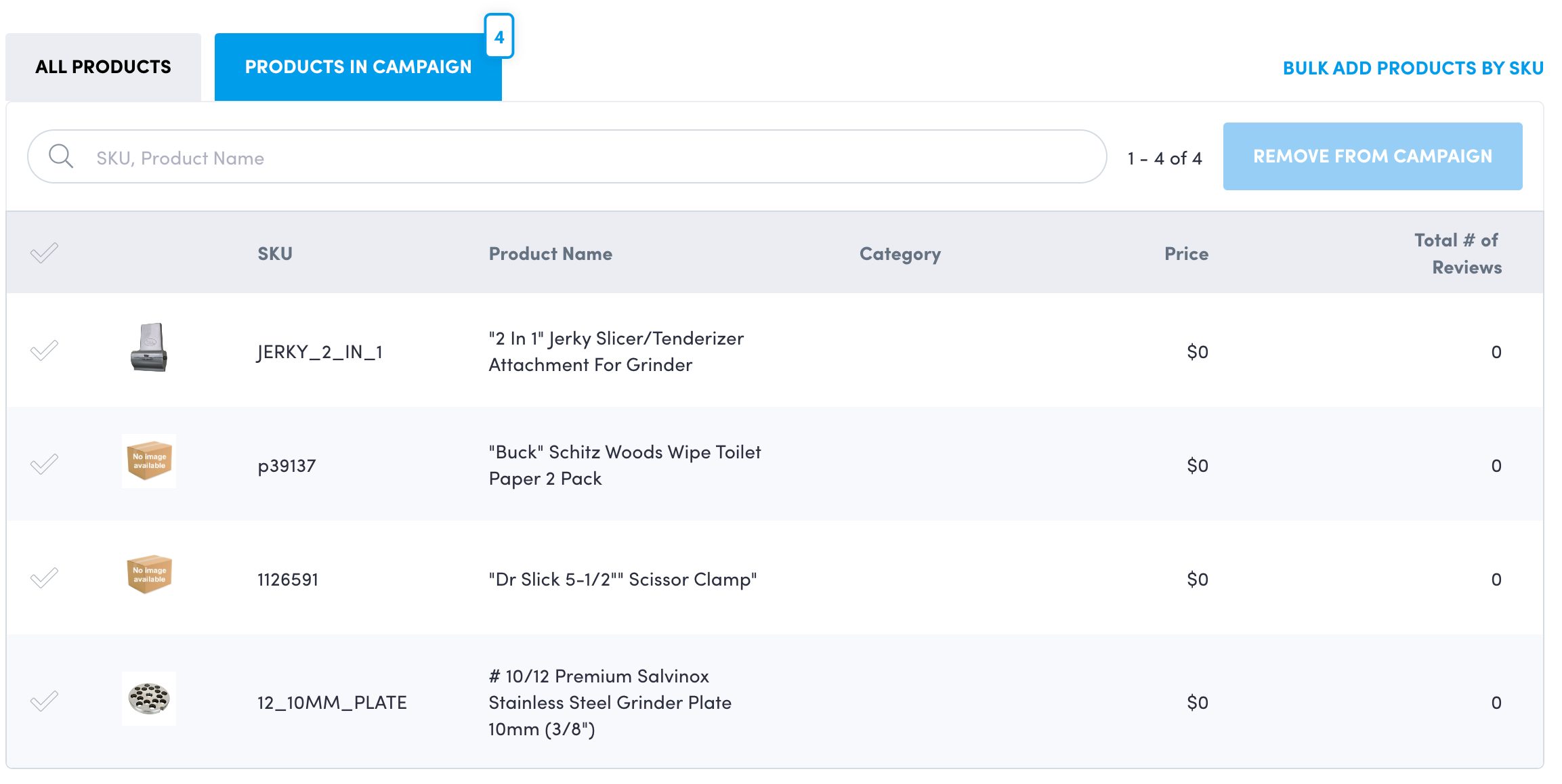1562x784 pixels.
Task: Select the 12_10MM_PLATE row checkmark
Action: (x=45, y=701)
